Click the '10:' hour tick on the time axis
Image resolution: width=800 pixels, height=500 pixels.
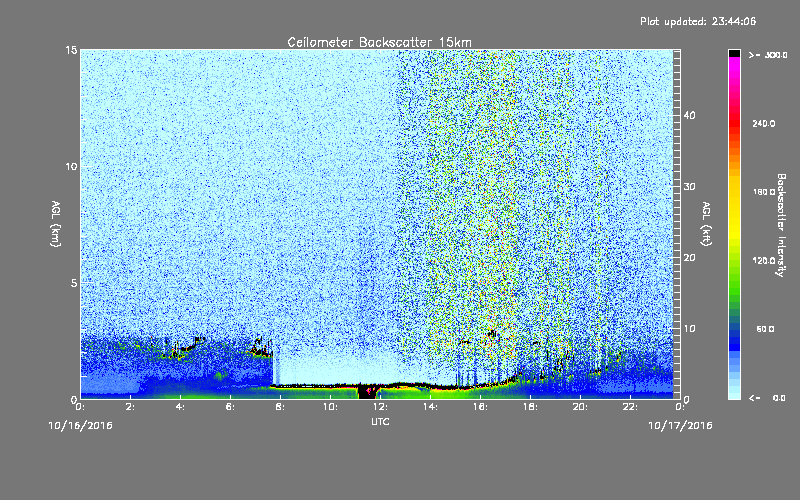(x=330, y=407)
